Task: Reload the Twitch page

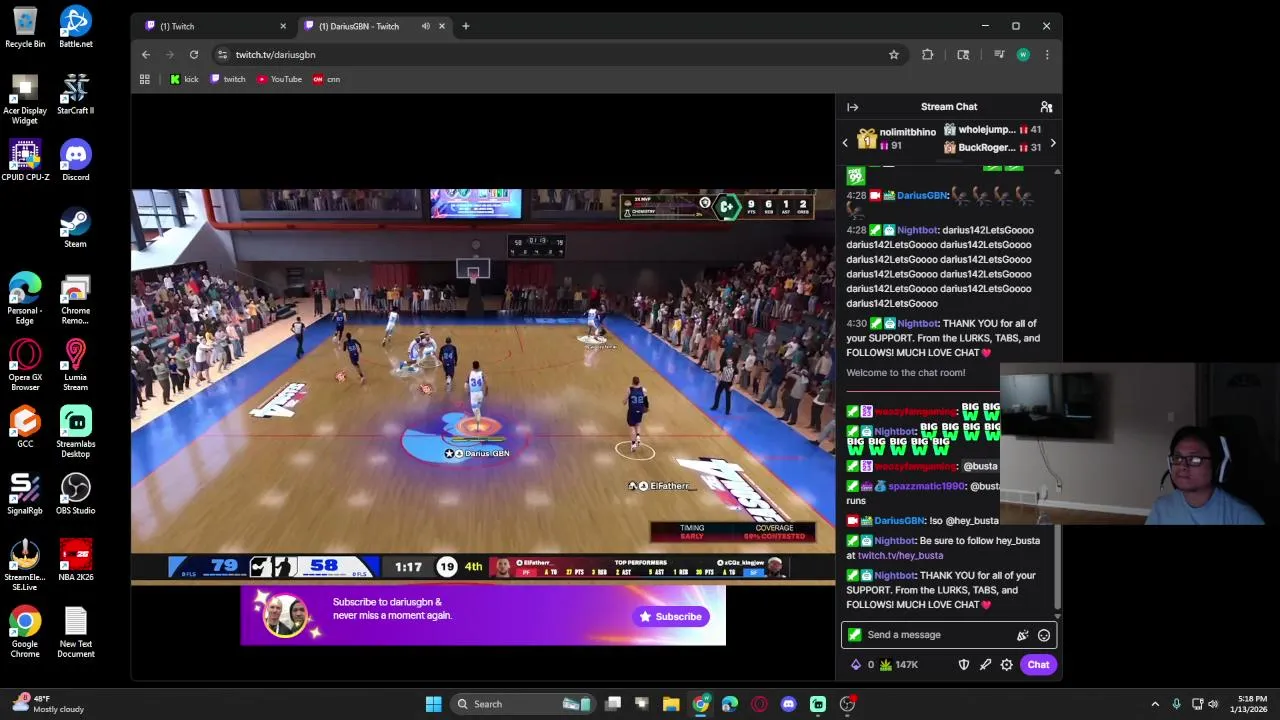Action: [194, 55]
